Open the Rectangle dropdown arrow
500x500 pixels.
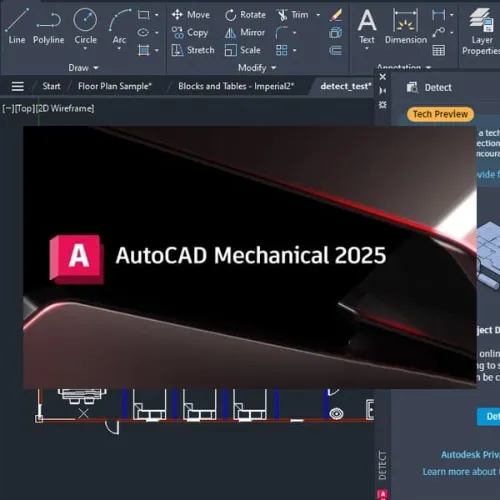(157, 15)
